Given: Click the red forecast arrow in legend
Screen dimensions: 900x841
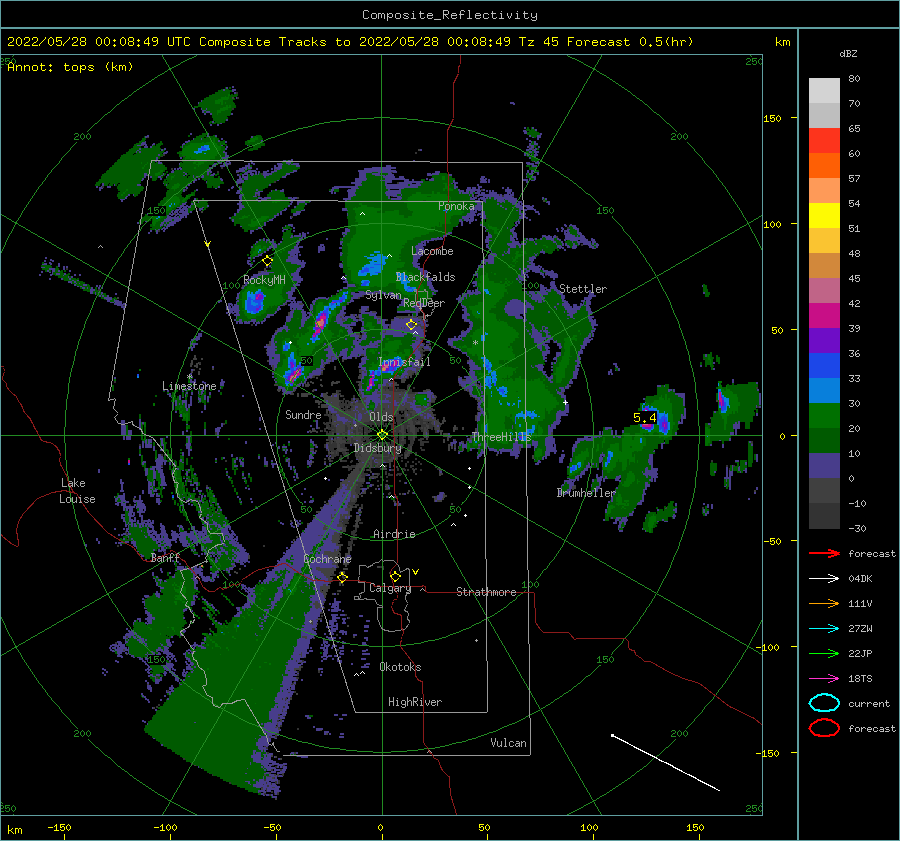Looking at the screenshot, I should click(x=824, y=553).
